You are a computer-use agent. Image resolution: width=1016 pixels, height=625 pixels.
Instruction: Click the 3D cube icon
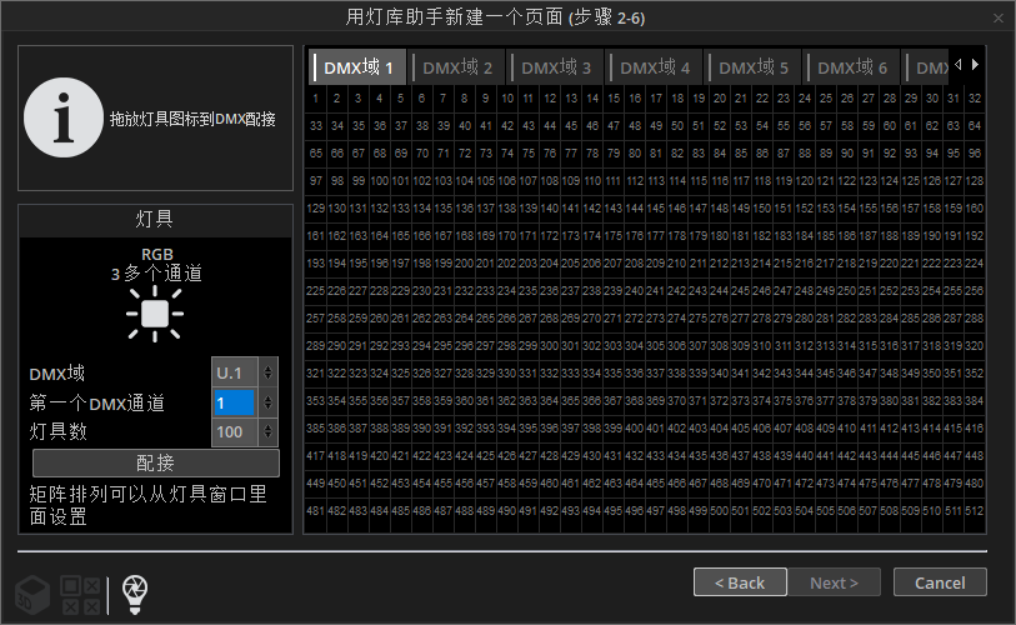35,594
